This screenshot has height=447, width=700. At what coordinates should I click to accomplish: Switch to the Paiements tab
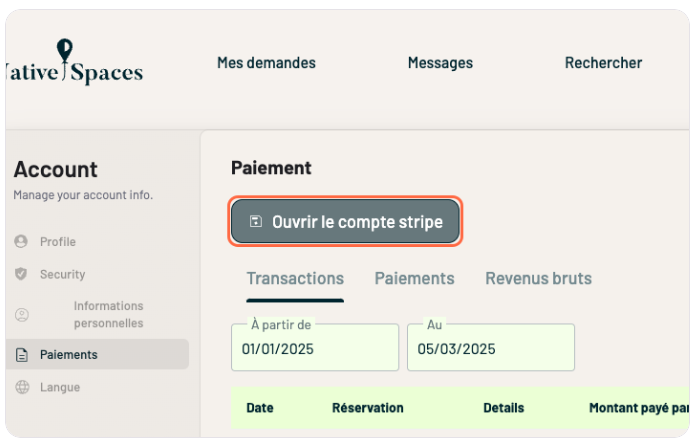[x=414, y=279]
